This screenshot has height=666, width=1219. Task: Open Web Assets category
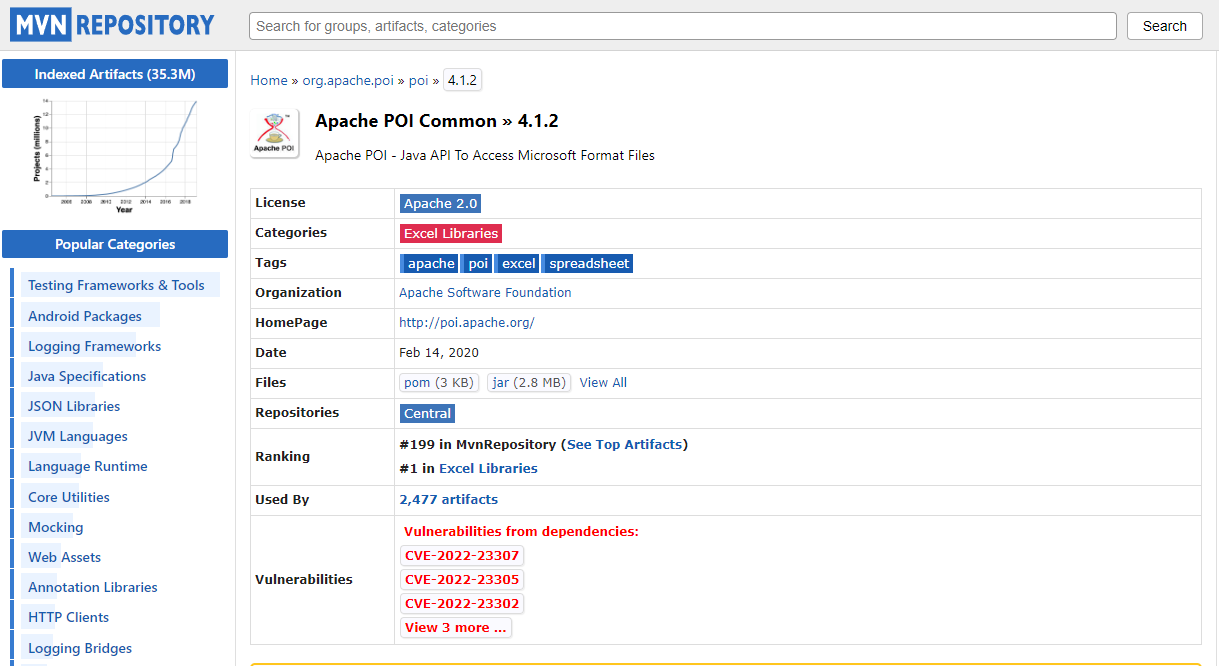(64, 557)
